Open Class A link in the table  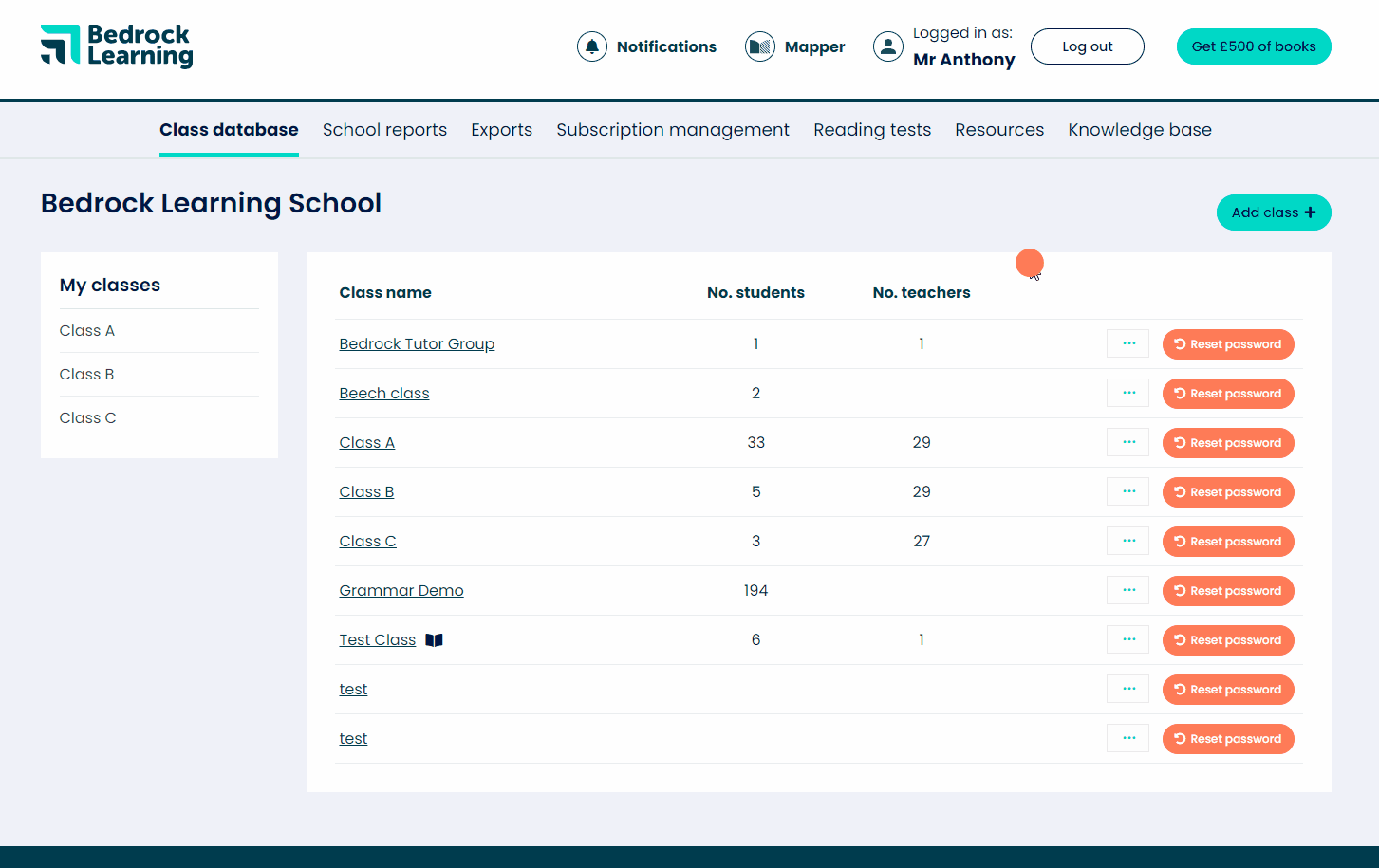click(366, 442)
